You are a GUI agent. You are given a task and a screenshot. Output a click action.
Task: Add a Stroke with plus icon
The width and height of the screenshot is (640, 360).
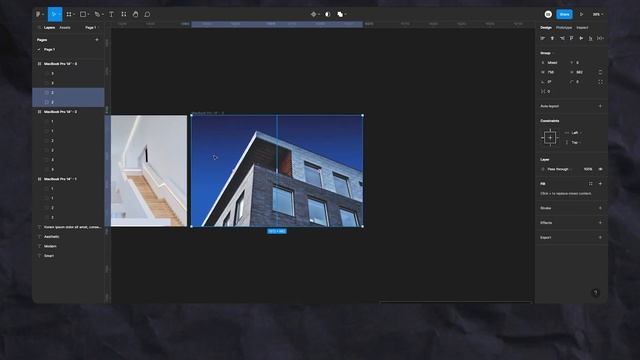(x=600, y=208)
